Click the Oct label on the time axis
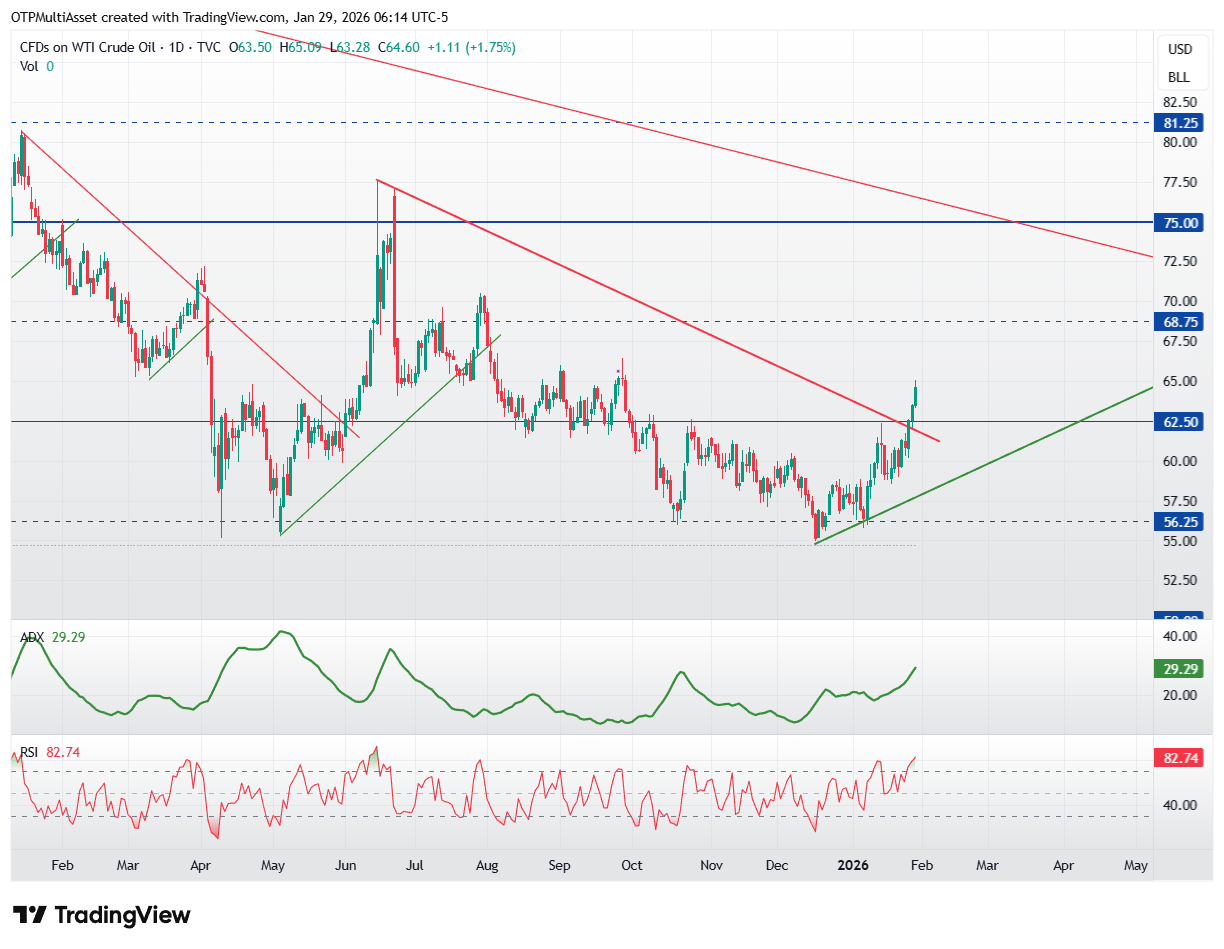The image size is (1224, 949). [631, 865]
